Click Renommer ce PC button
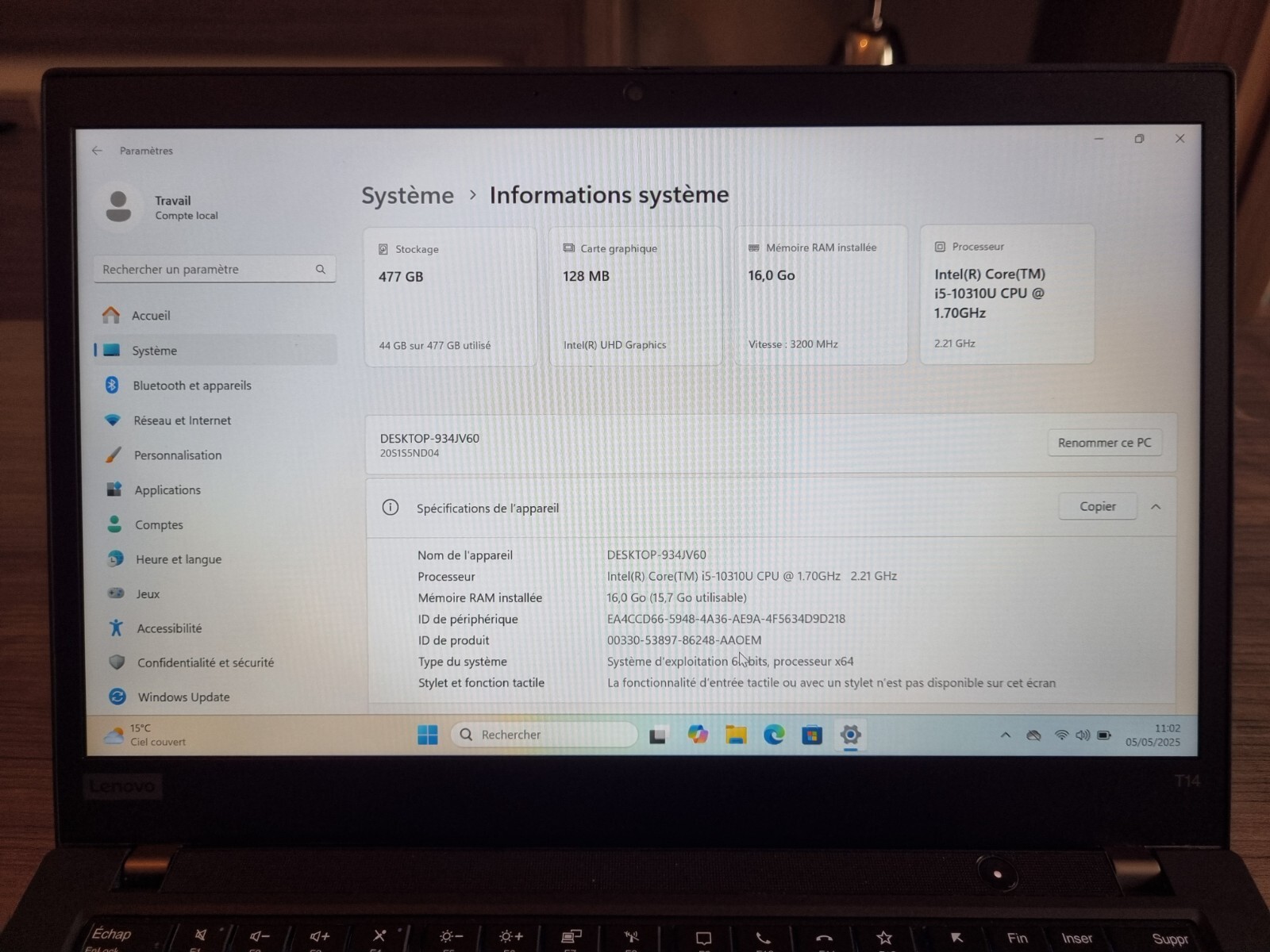 click(x=1104, y=443)
